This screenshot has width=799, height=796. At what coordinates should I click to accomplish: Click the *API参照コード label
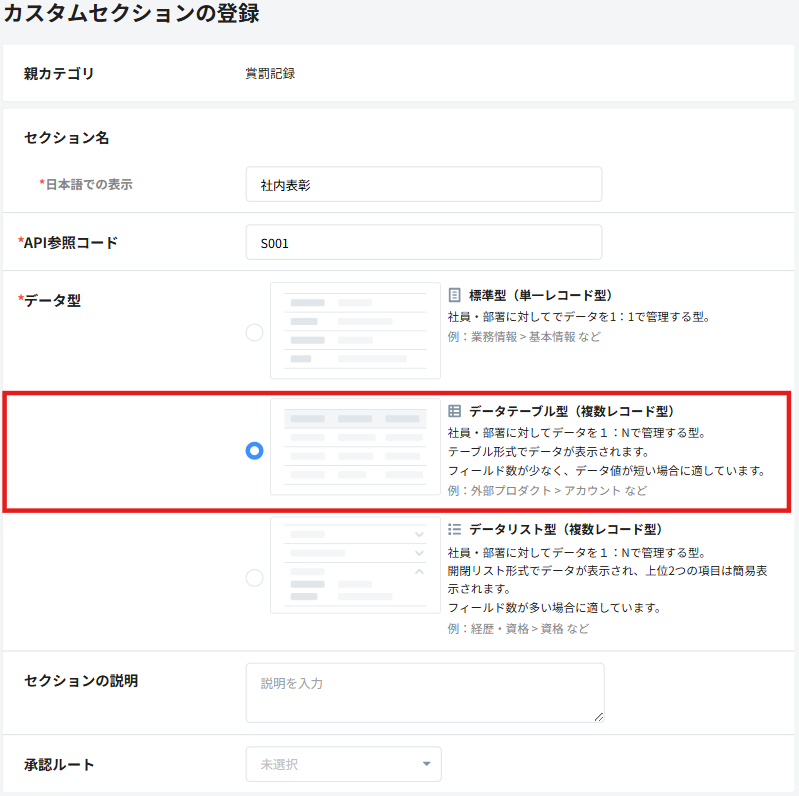68,243
